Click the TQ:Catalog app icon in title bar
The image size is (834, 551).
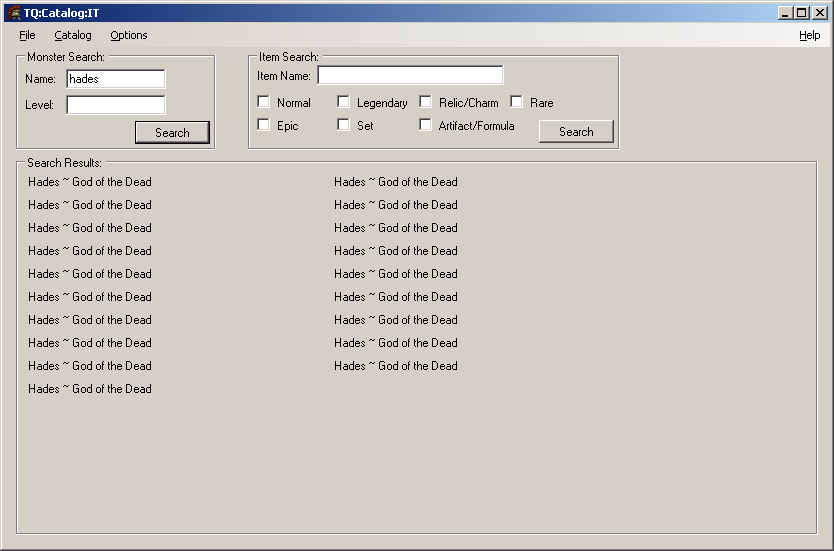(x=14, y=12)
